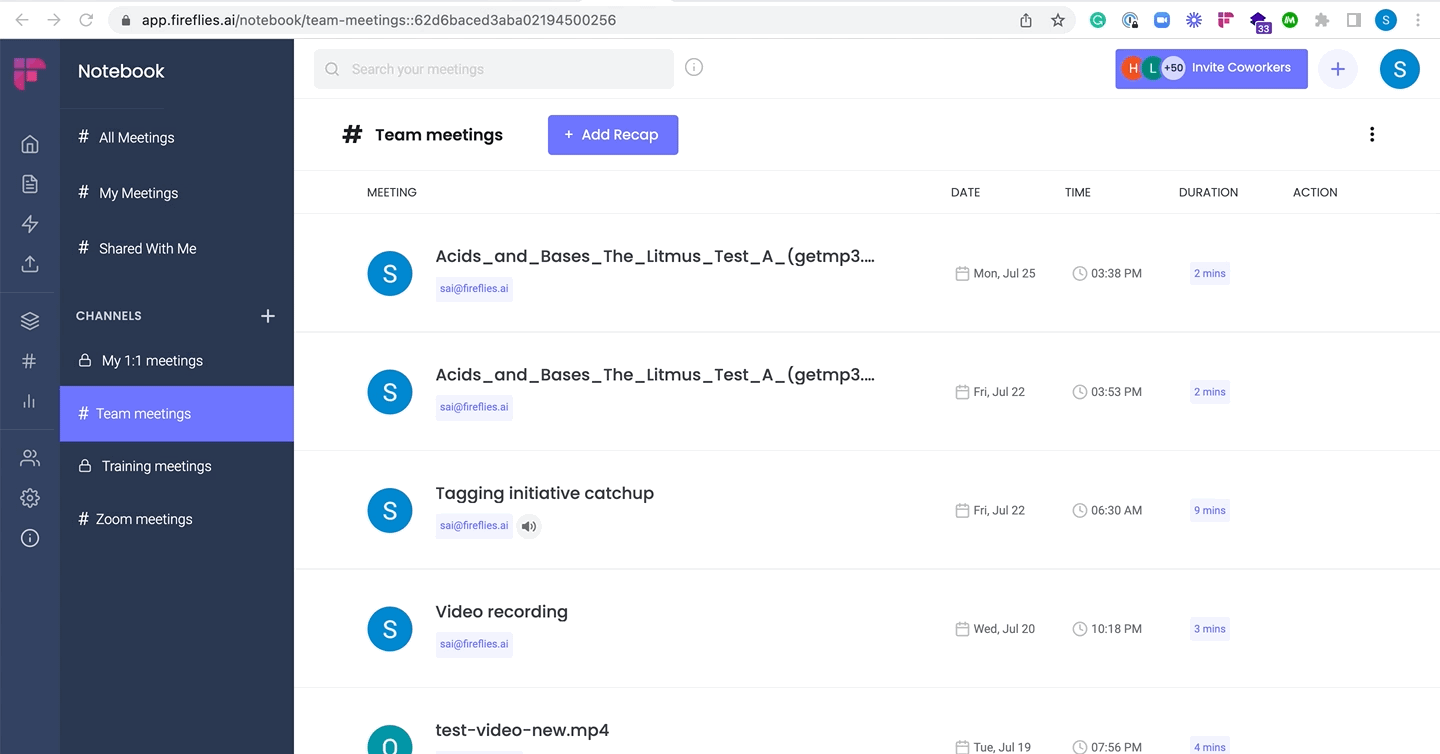Click the DATE column header
The height and width of the screenshot is (754, 1440).
point(965,192)
